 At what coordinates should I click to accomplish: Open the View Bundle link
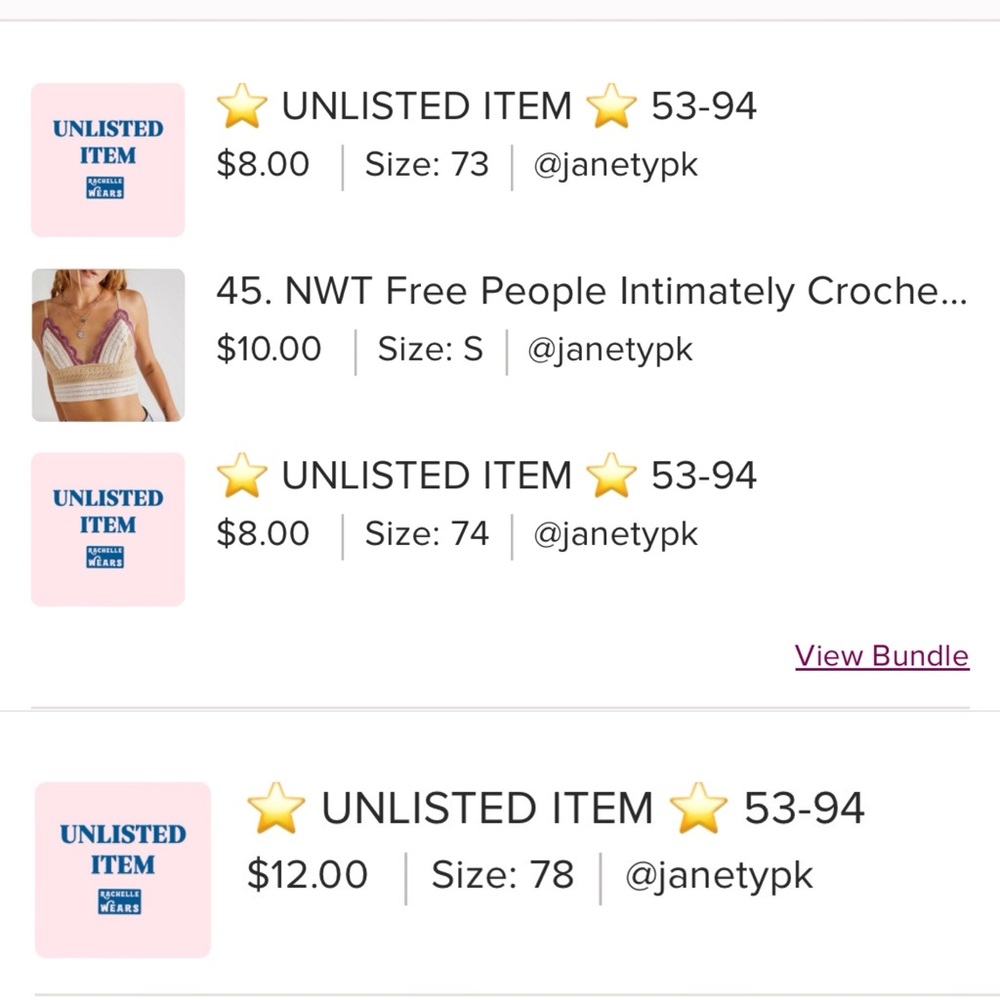(881, 656)
